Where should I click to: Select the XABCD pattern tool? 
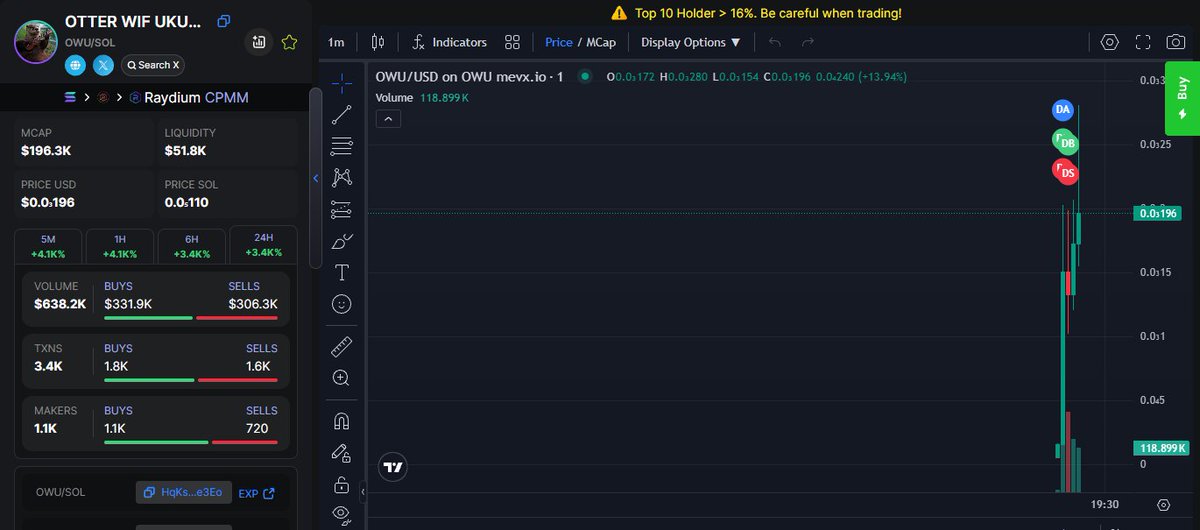[341, 178]
